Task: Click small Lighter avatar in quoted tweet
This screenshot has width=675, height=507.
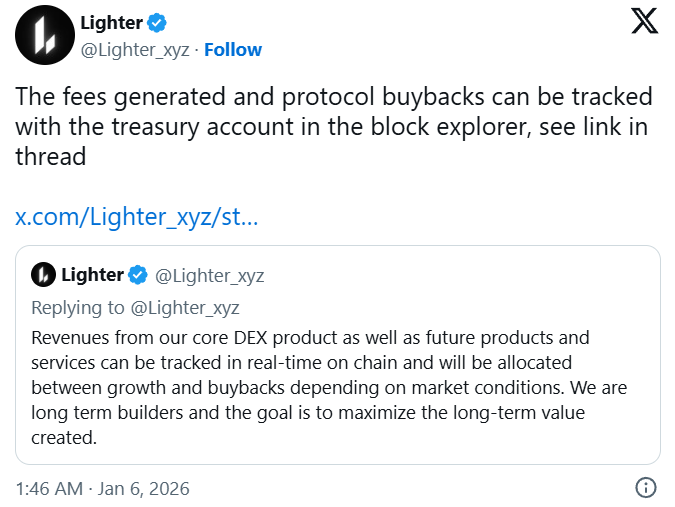Action: click(x=43, y=275)
